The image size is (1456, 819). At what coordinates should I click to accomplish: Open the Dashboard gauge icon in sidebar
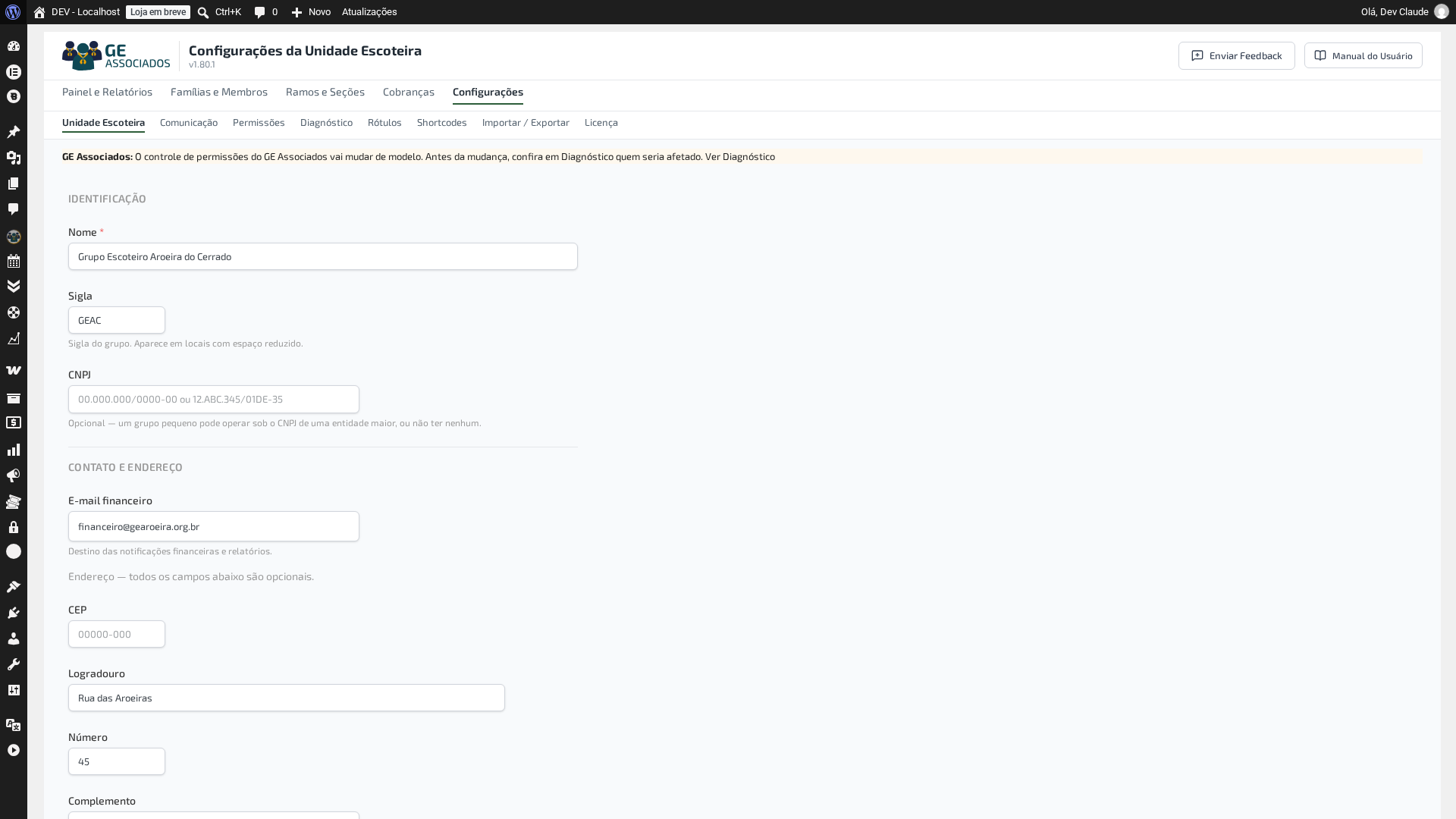14,46
